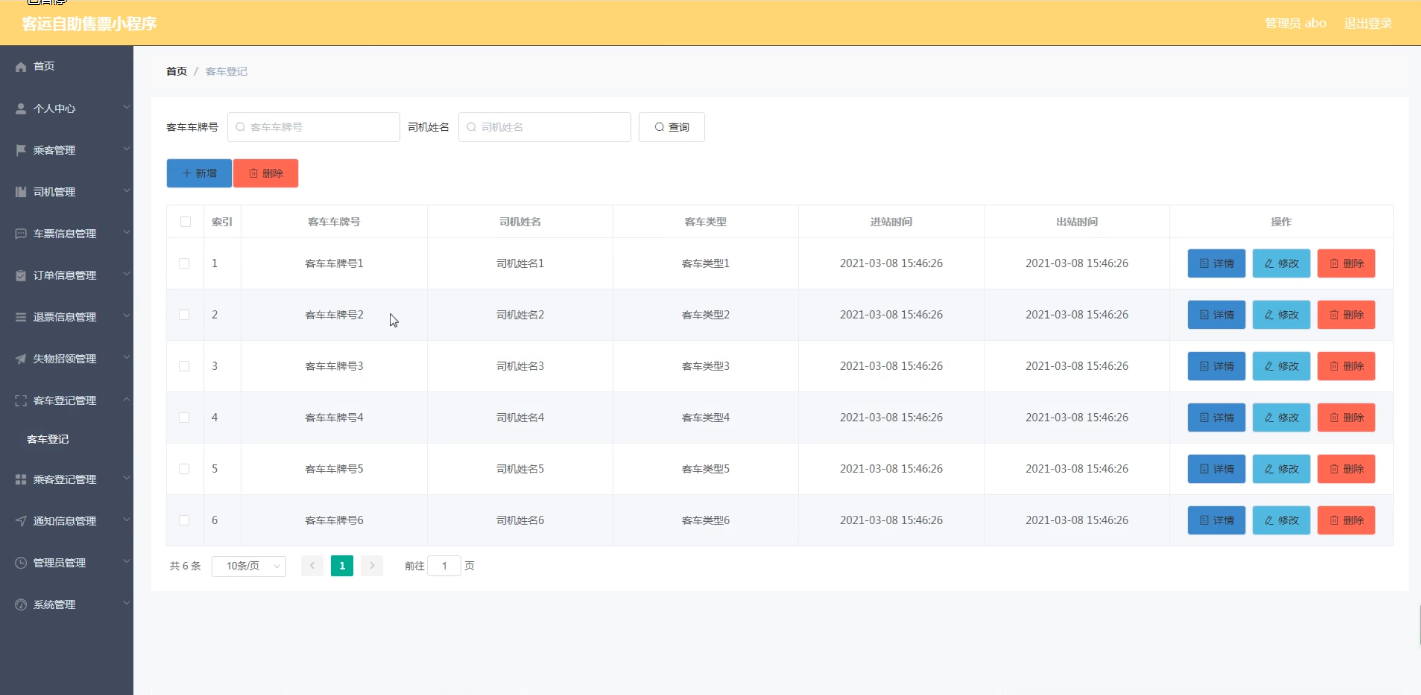Expand the 司机管理 sidebar menu
The width and height of the screenshot is (1421, 695).
click(x=66, y=192)
